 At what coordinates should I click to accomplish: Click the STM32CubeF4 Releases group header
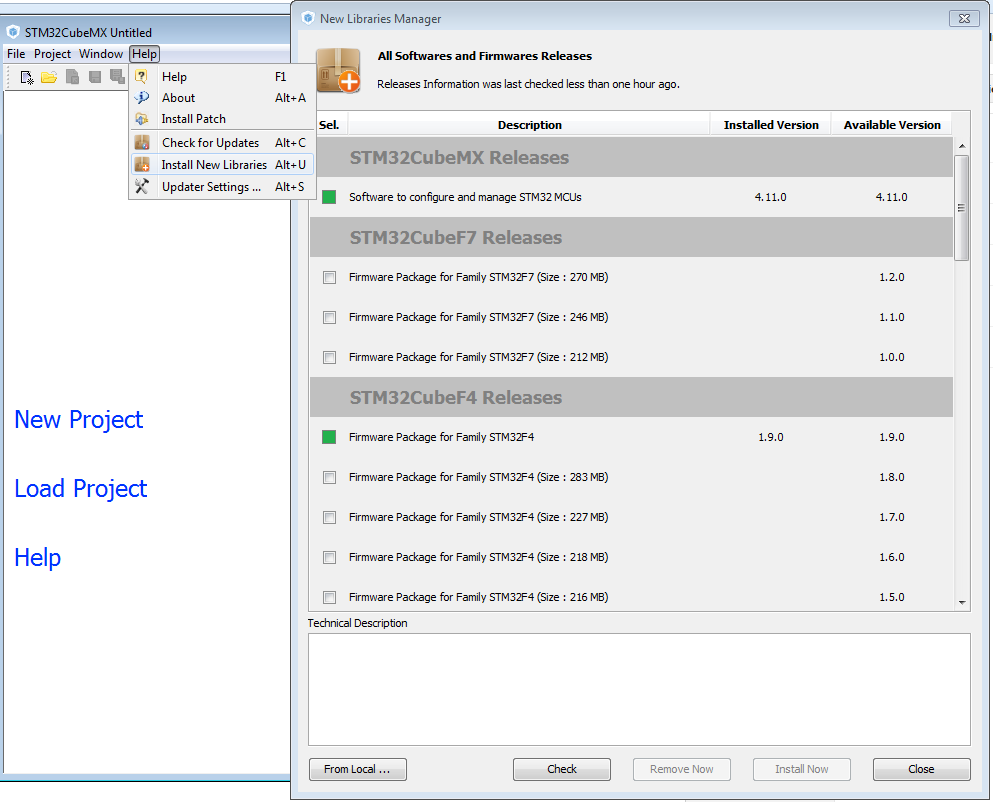click(x=631, y=397)
